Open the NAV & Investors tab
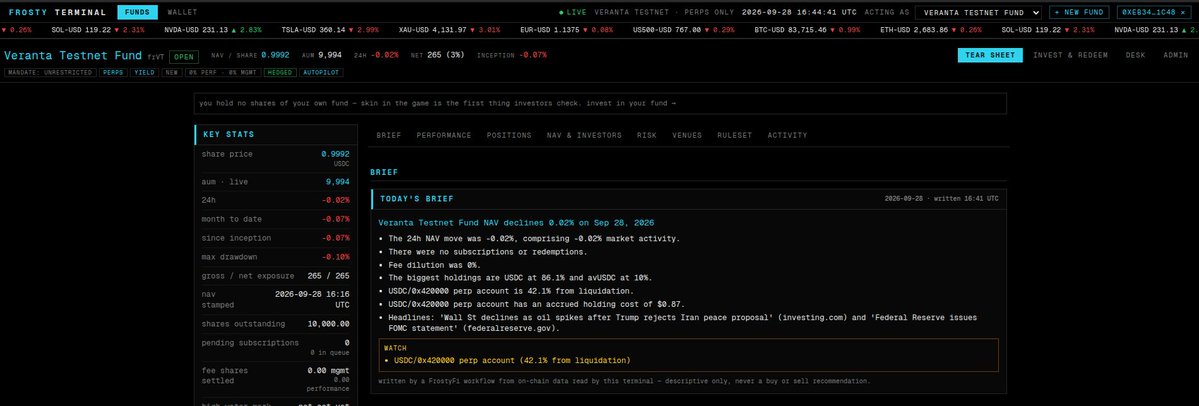 (x=584, y=135)
